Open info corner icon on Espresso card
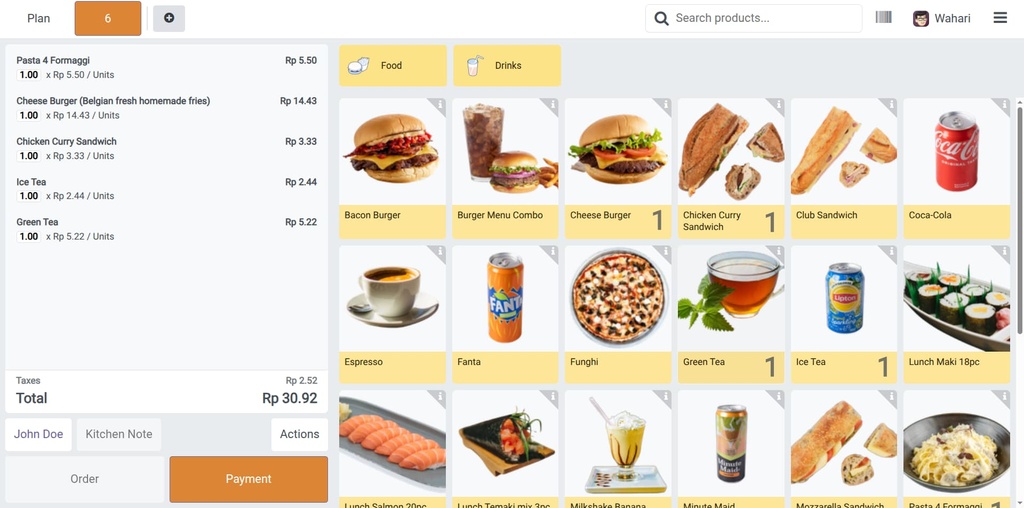The width and height of the screenshot is (1024, 508). [440, 251]
